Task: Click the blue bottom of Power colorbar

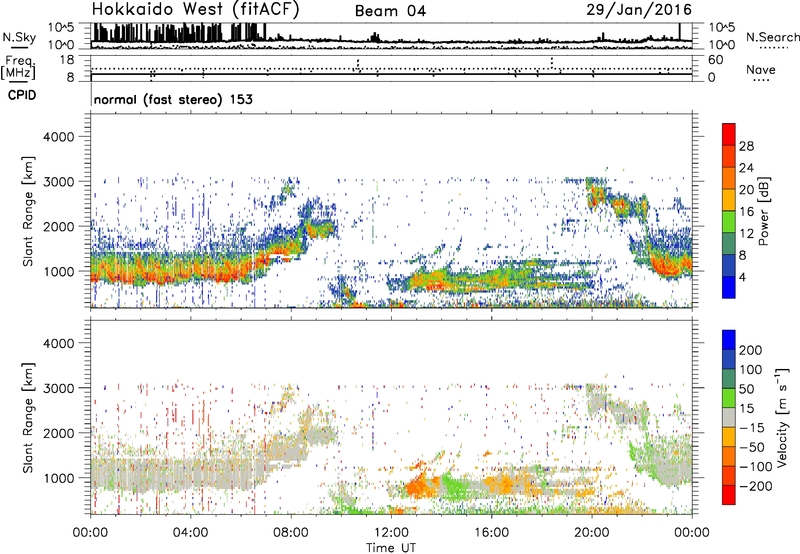Action: click(x=729, y=287)
